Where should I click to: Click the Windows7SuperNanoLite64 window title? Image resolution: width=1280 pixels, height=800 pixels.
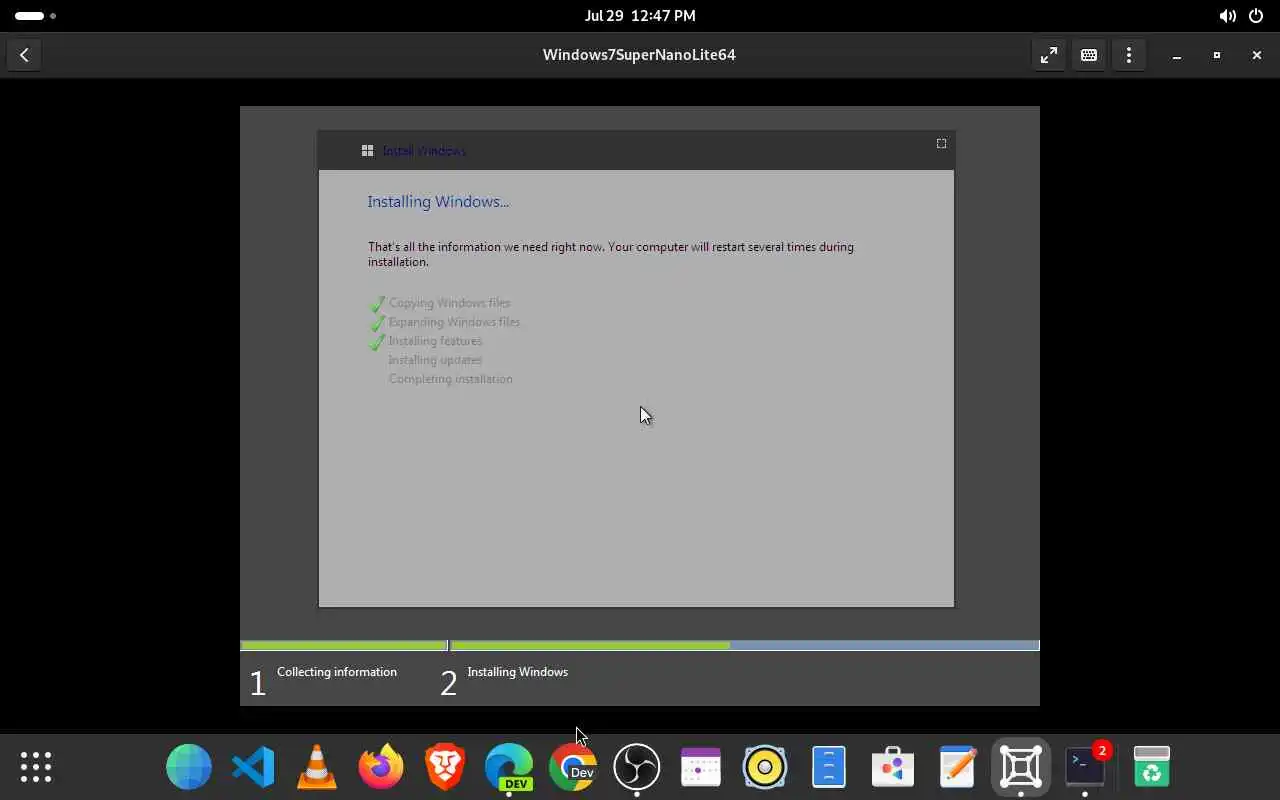click(x=639, y=55)
